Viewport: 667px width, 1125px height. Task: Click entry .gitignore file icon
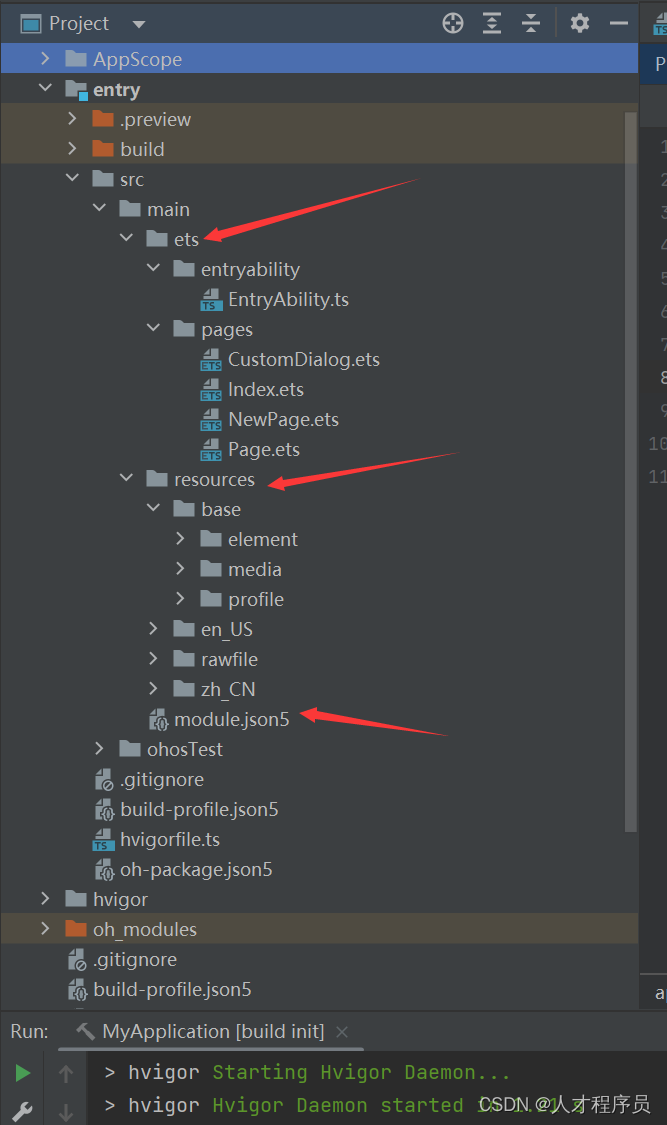105,780
